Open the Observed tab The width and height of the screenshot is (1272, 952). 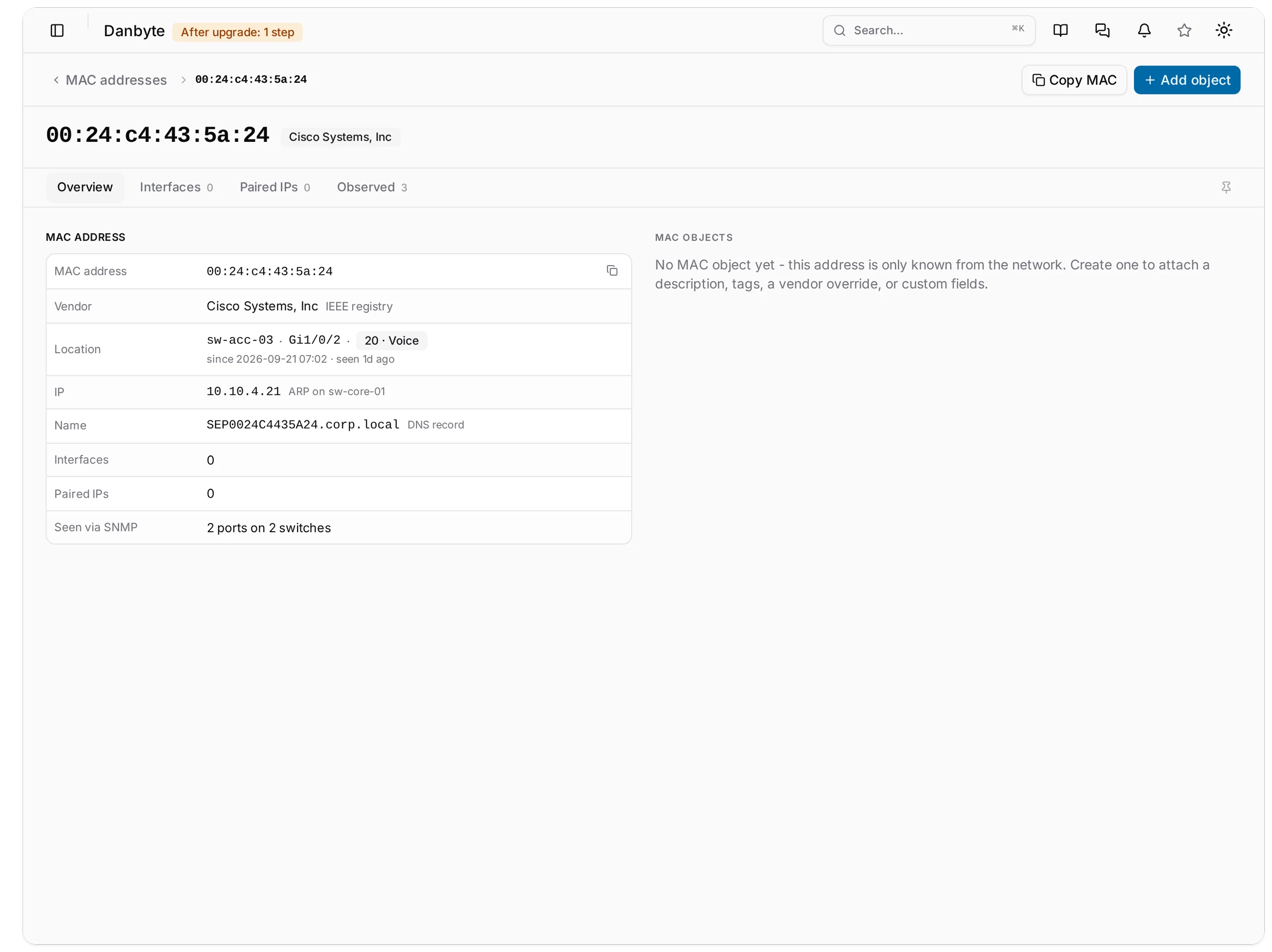point(372,187)
